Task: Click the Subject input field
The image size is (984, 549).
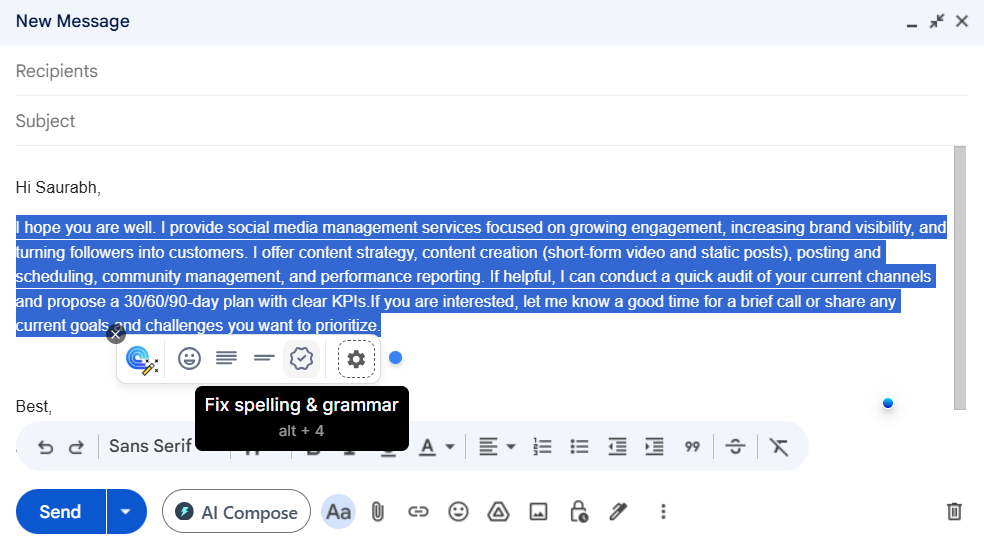Action: click(x=490, y=121)
